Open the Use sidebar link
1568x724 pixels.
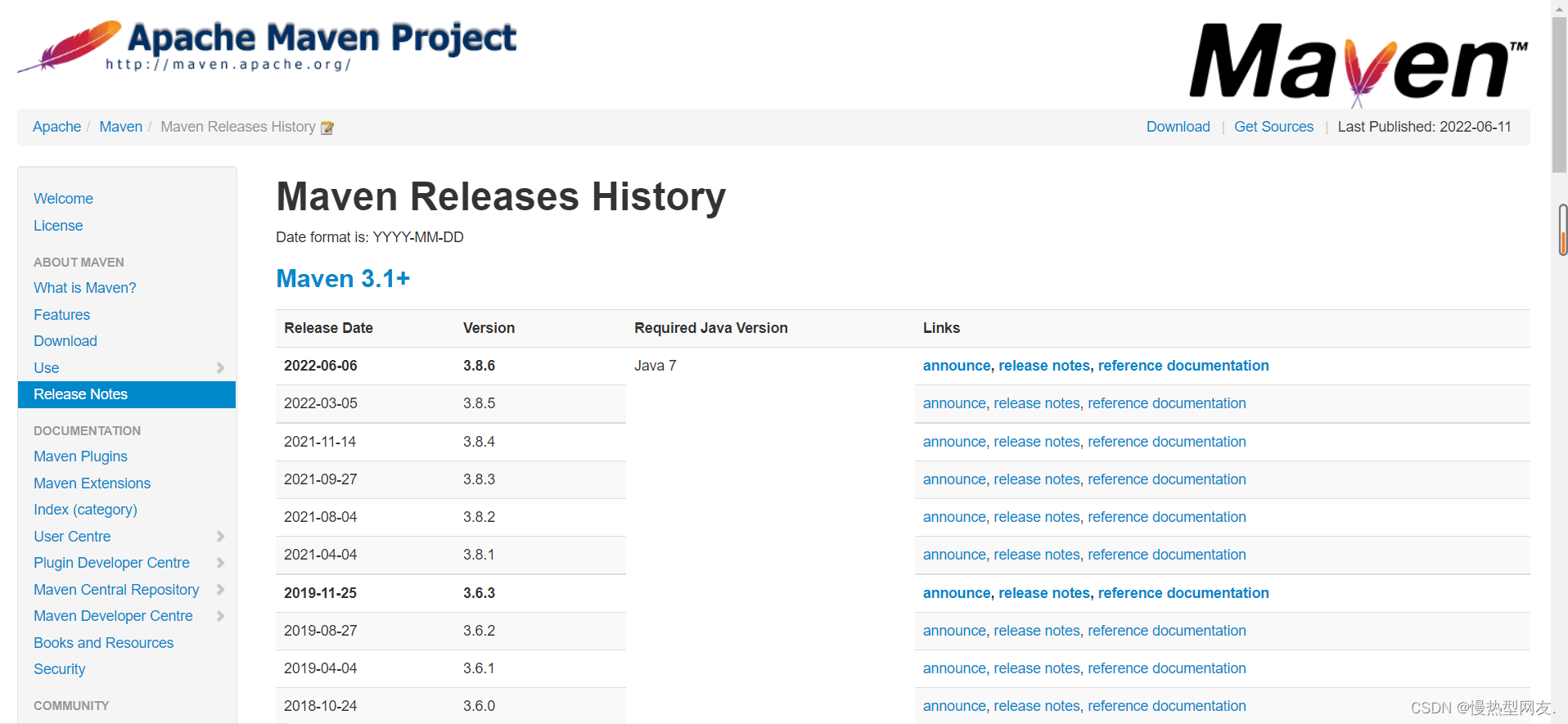pyautogui.click(x=47, y=368)
